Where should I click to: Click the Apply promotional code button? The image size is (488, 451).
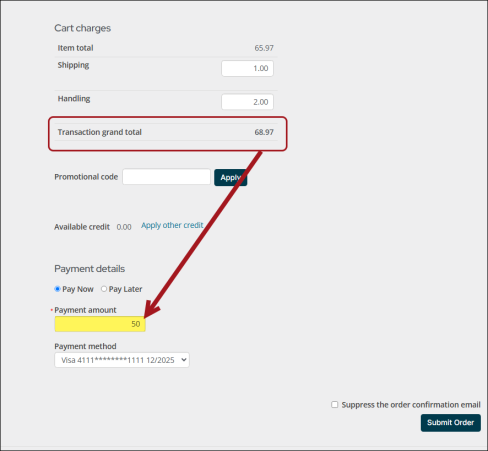(x=231, y=177)
